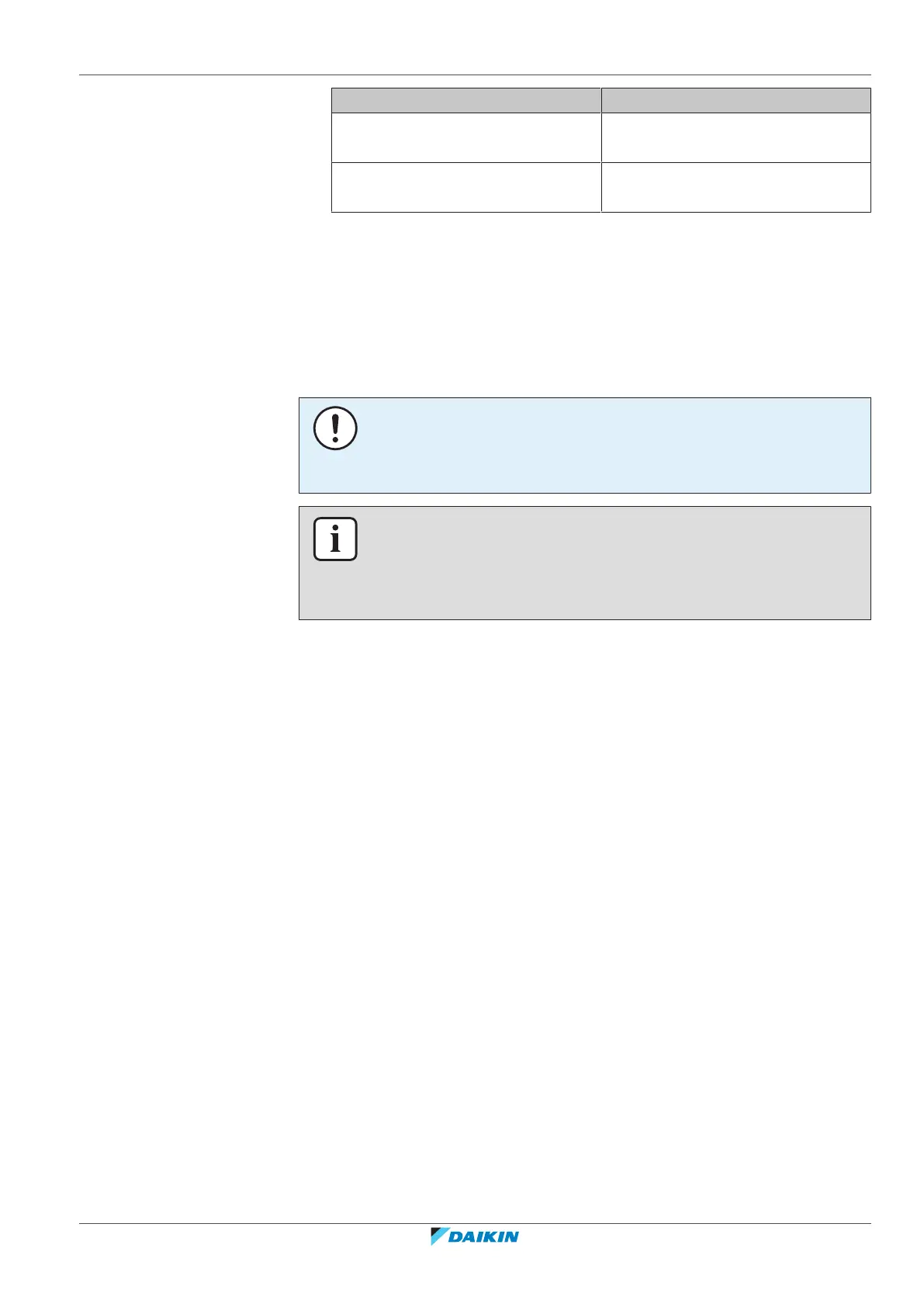Click the second row's left table cell
The width and height of the screenshot is (924, 1307).
tap(465, 187)
